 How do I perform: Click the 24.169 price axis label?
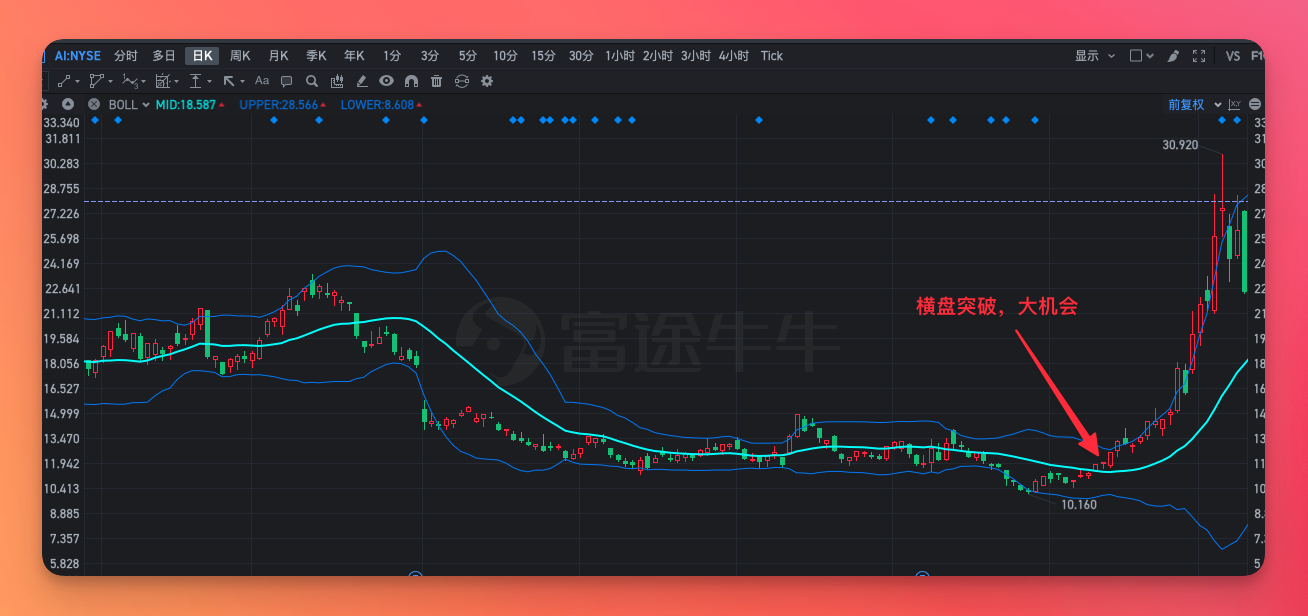pos(62,264)
